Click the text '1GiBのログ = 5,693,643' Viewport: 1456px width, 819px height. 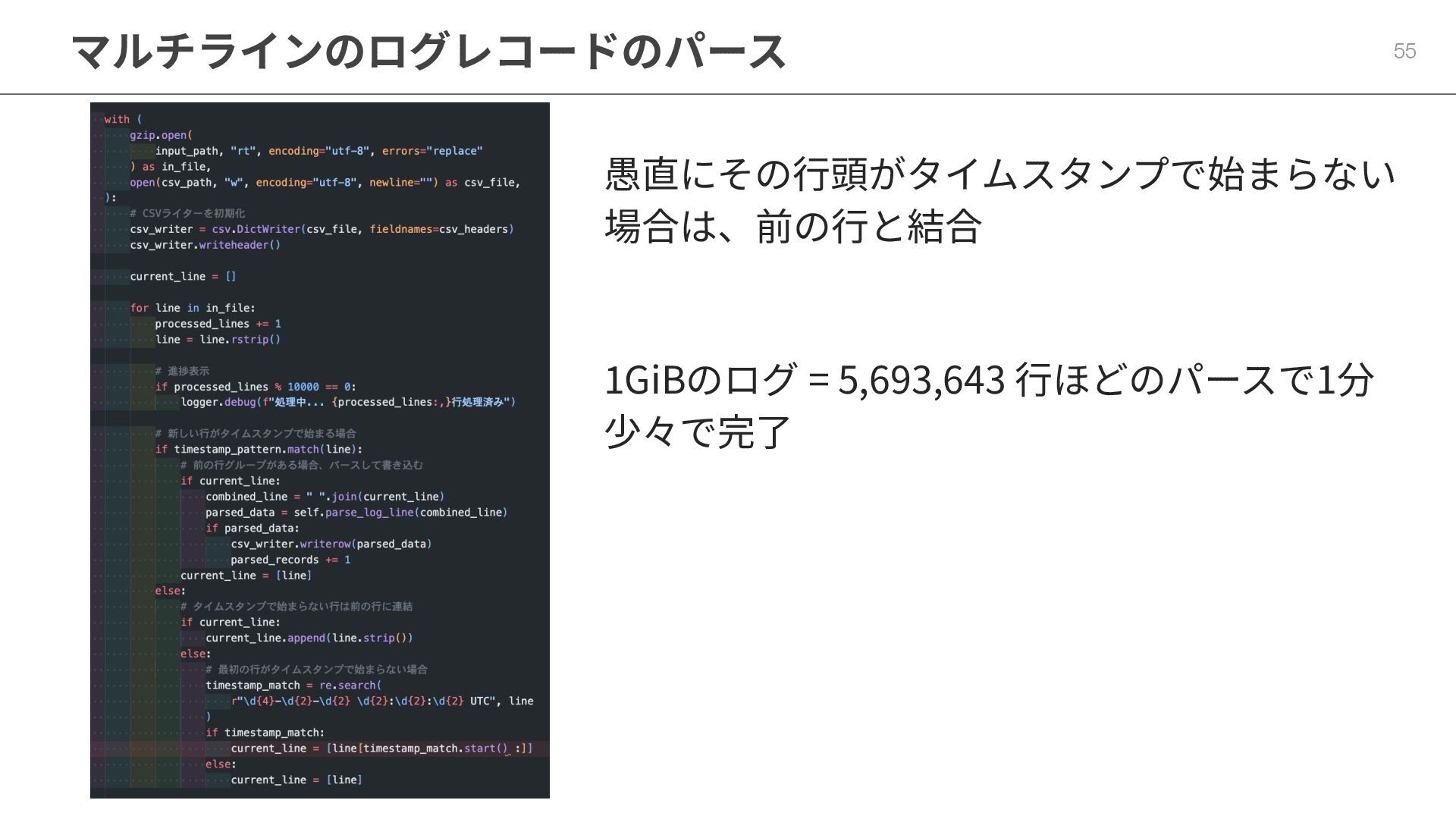tap(804, 379)
